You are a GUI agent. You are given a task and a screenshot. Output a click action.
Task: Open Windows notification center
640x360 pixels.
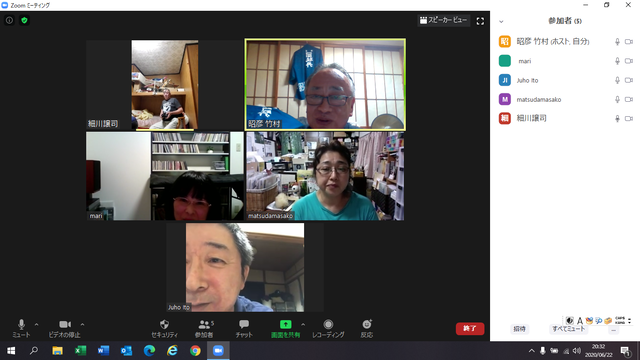tap(626, 351)
